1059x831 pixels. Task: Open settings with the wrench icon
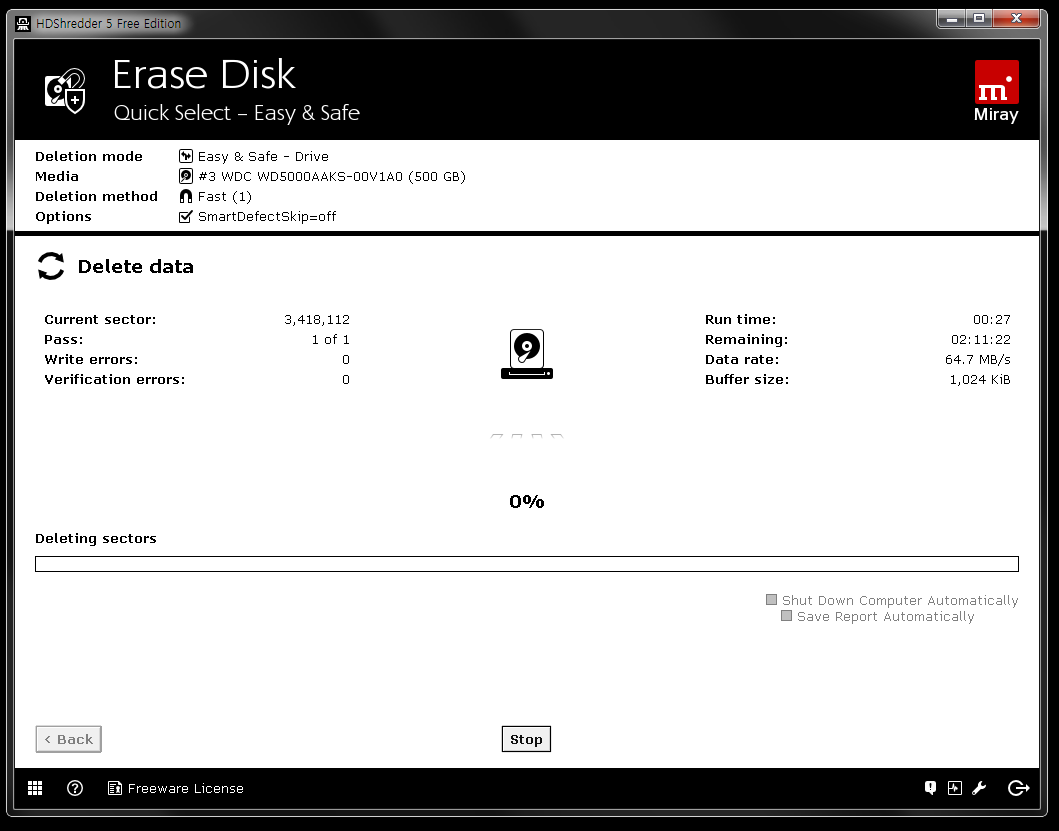(x=979, y=788)
